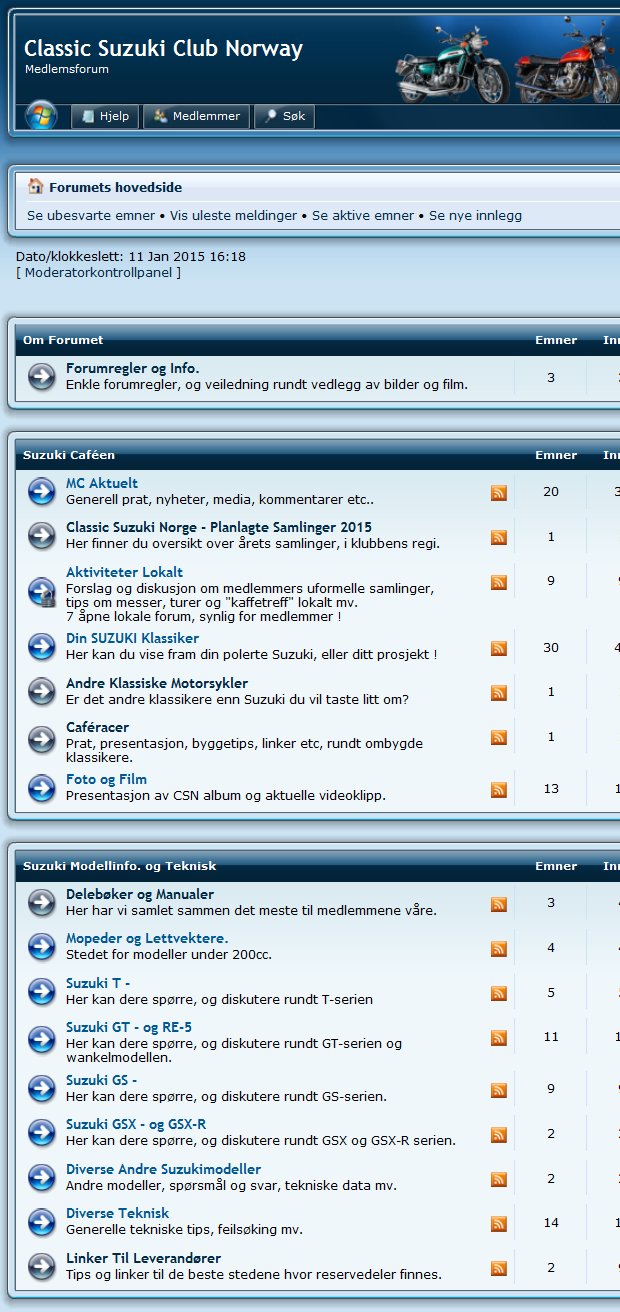Open Andre Klassiske Motorsykler forum
The image size is (620, 1312).
click(x=157, y=683)
